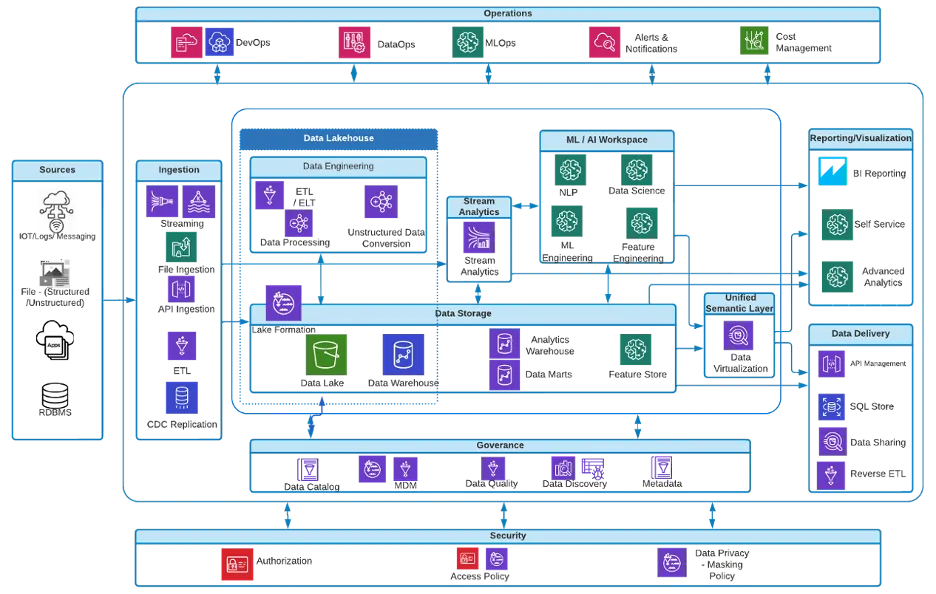Viewport: 936px width, 594px height.
Task: Click the Data Lakehouse header
Action: [x=338, y=139]
